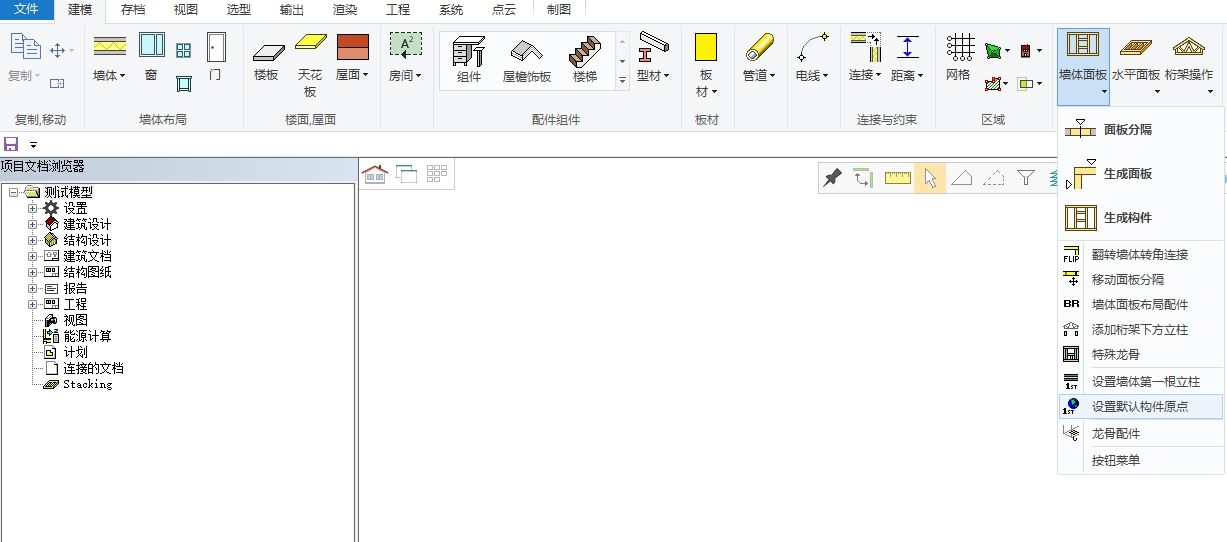Click the move arrows icon in 复制,移动 group
1227x542 pixels.
click(57, 50)
